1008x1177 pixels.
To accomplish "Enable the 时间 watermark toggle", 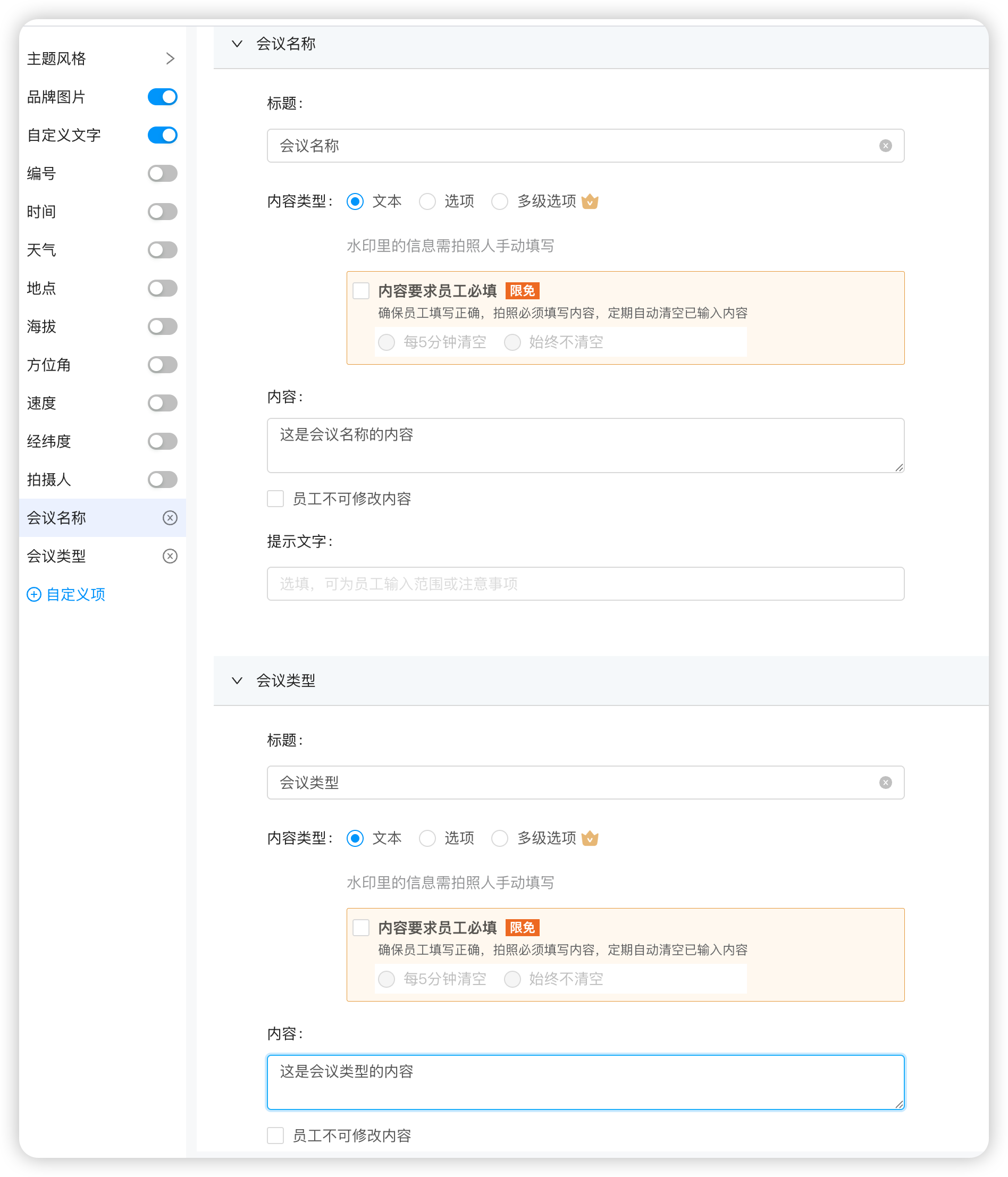I will [162, 211].
